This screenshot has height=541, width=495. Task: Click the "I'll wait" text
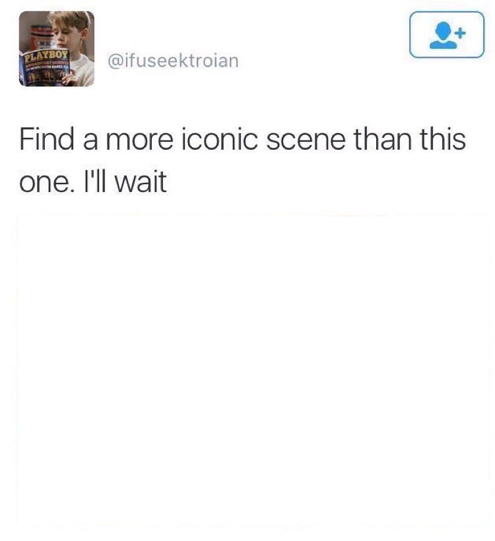point(126,182)
